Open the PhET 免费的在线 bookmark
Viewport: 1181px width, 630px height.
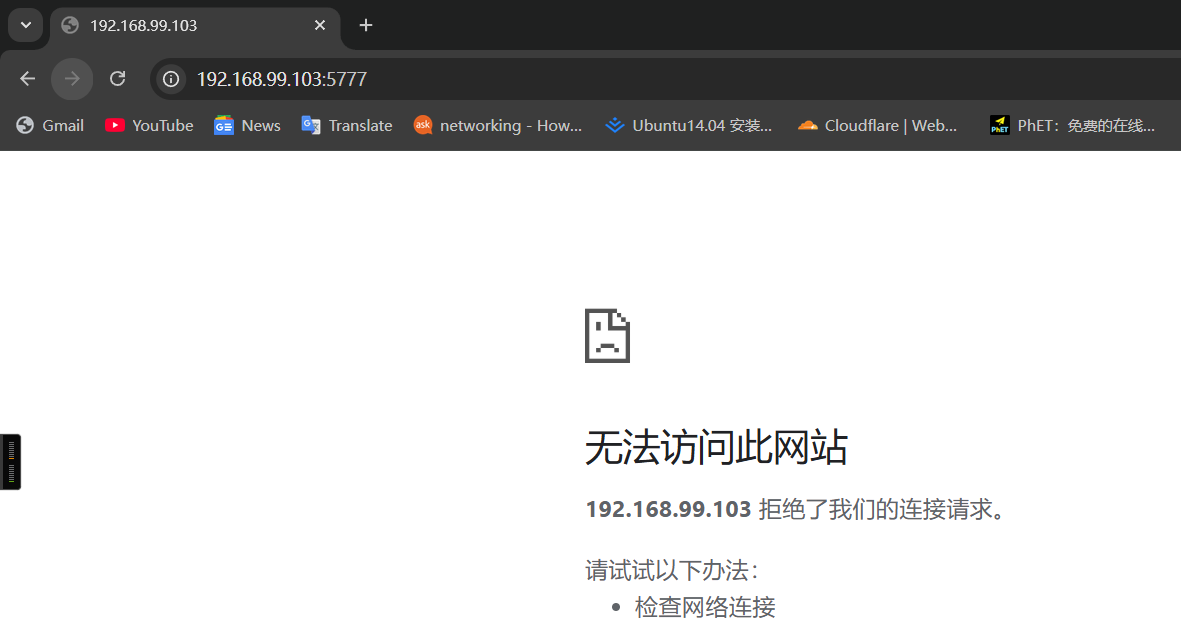click(x=1072, y=126)
